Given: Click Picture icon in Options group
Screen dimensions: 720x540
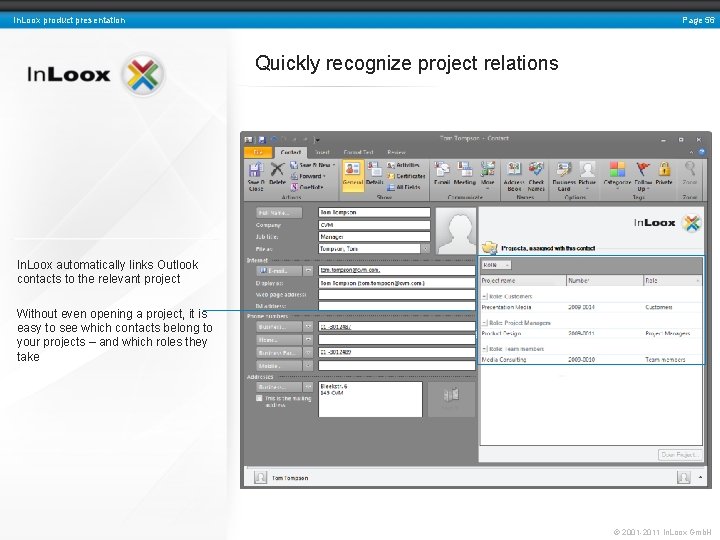Looking at the screenshot, I should (x=587, y=175).
